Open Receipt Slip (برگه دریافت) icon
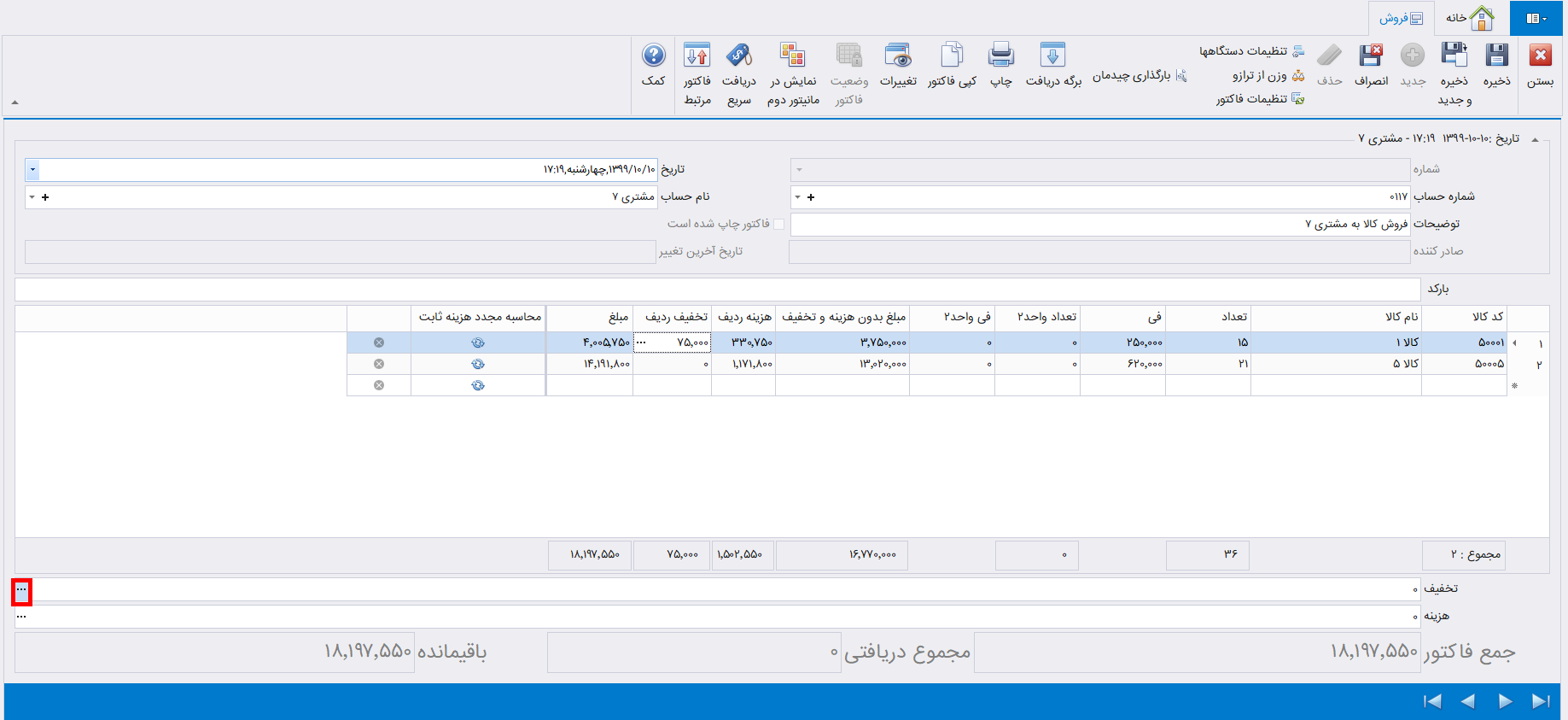 [x=1052, y=56]
